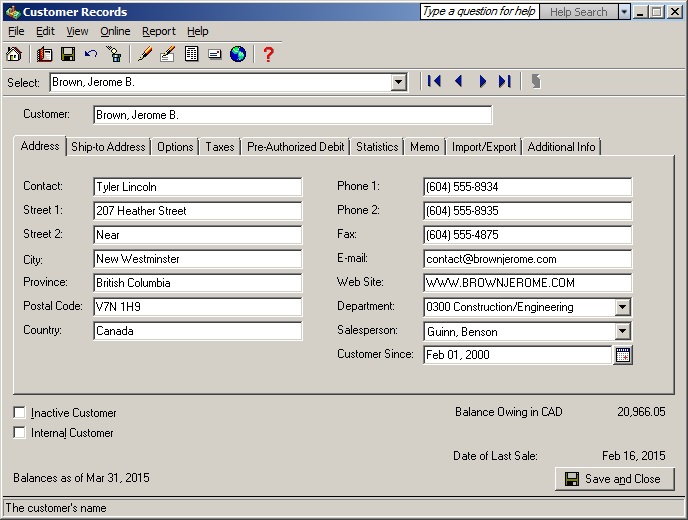Image resolution: width=688 pixels, height=520 pixels.
Task: Click the Customer Since date field
Action: point(517,355)
